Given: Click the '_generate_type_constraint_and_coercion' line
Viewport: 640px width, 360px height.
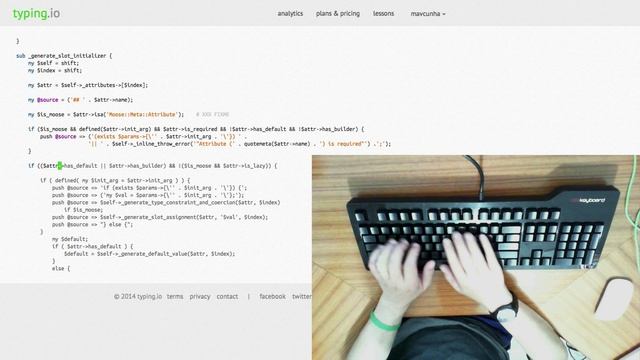Looking at the screenshot, I should click(166, 202).
